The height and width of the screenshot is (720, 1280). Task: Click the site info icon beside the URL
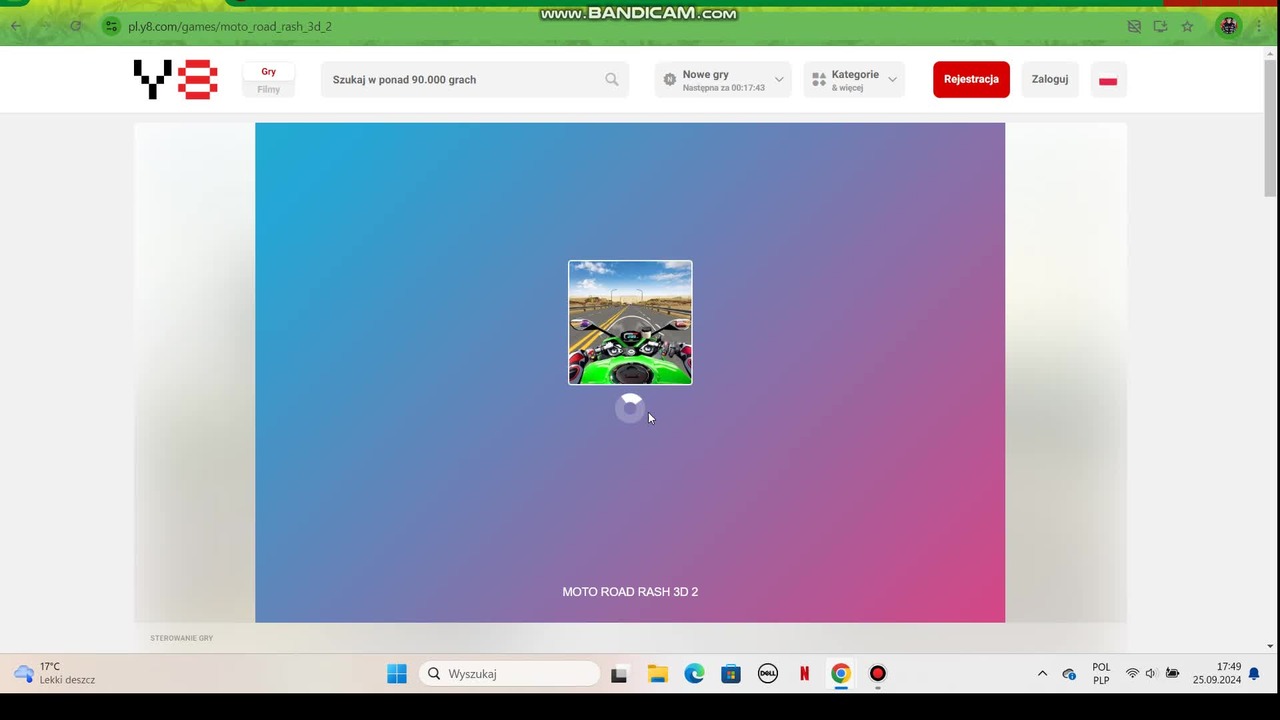[111, 26]
